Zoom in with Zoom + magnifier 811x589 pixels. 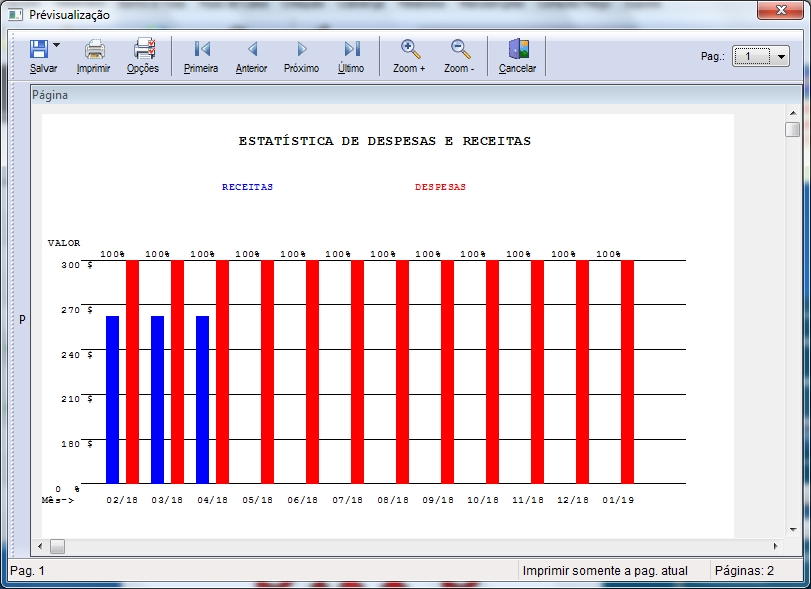pos(409,49)
